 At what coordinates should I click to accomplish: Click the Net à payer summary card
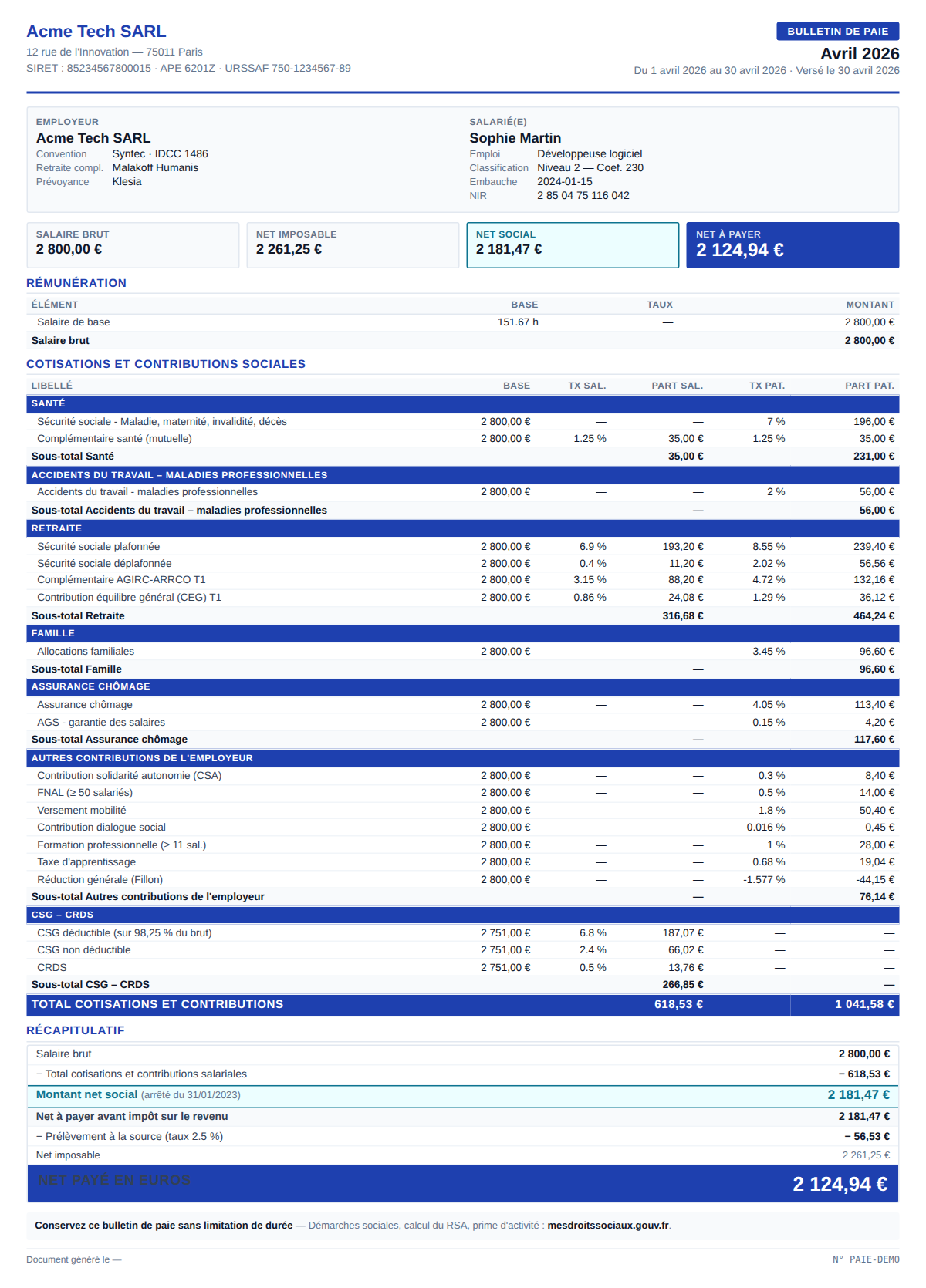click(793, 245)
